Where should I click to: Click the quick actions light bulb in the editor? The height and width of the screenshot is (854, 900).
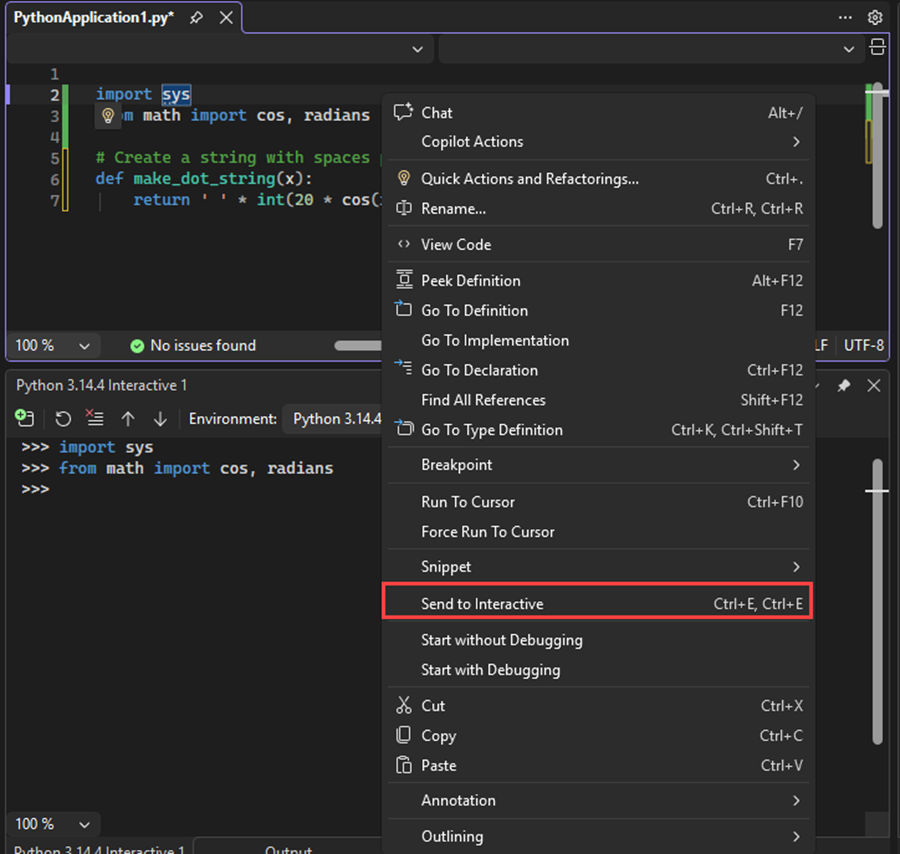click(107, 115)
